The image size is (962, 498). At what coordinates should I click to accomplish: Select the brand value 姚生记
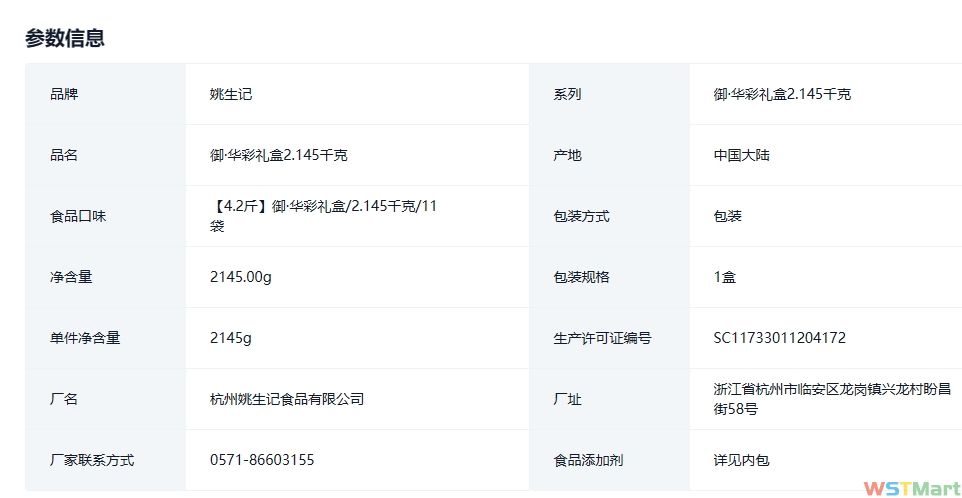[x=231, y=94]
